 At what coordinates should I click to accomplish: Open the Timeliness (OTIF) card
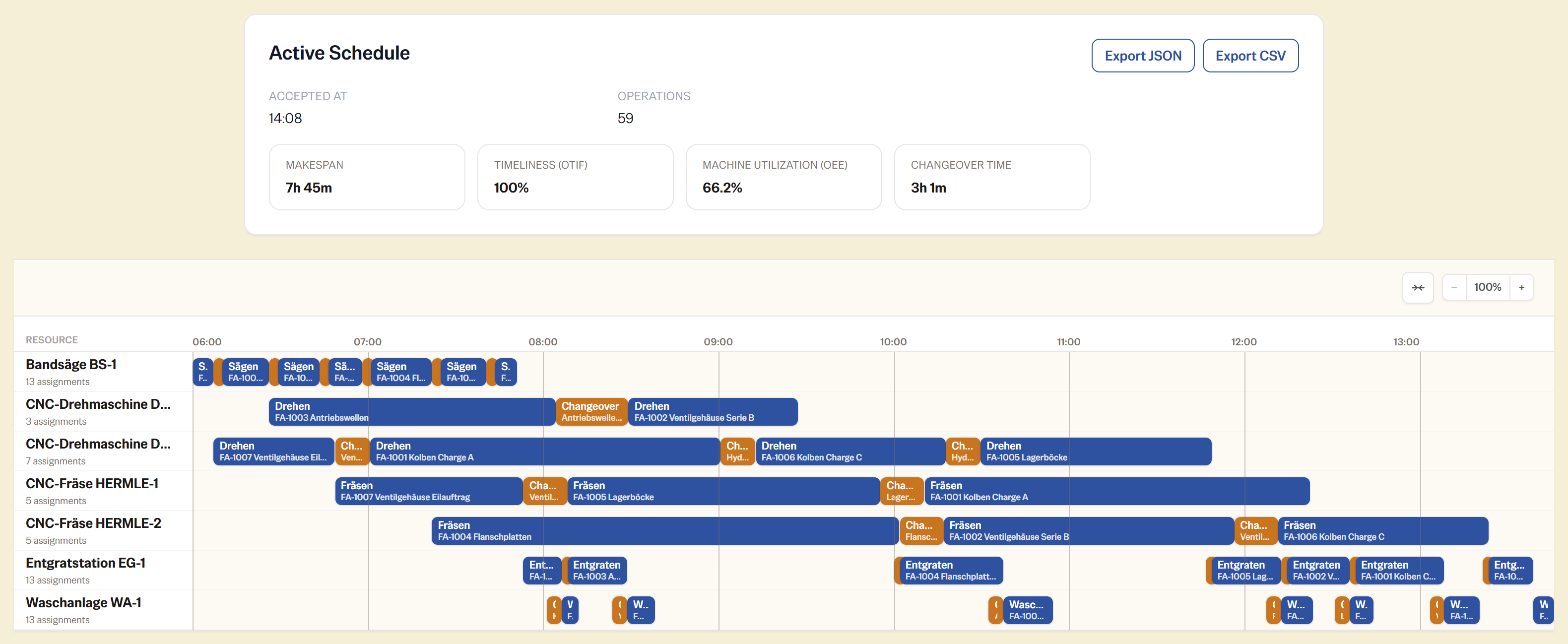(575, 177)
